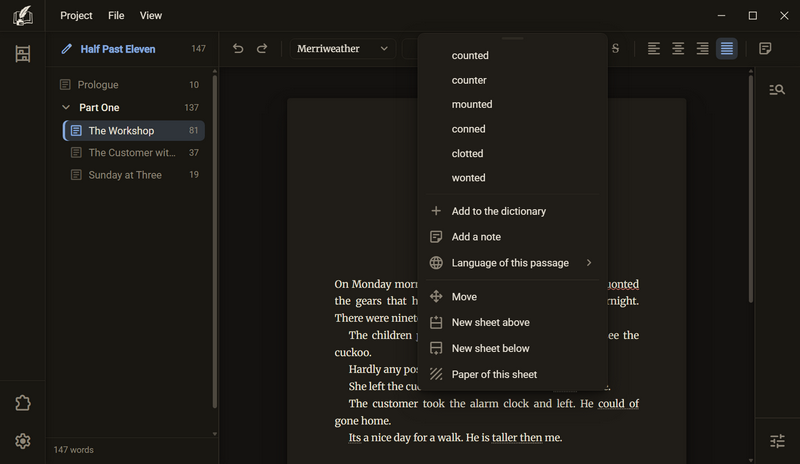This screenshot has width=800, height=464.
Task: Toggle justified text alignment
Action: [x=727, y=48]
